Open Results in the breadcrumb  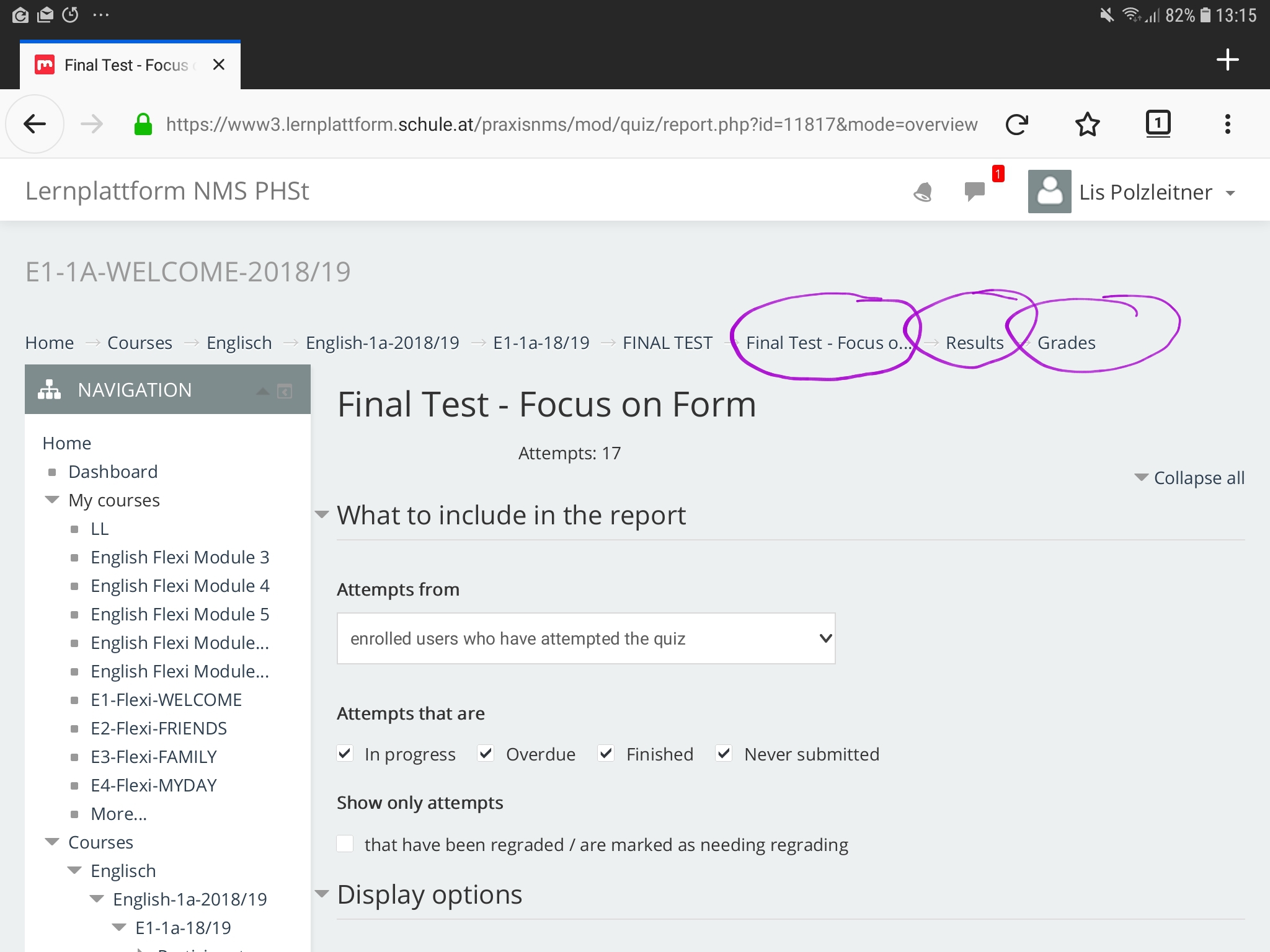click(x=974, y=343)
